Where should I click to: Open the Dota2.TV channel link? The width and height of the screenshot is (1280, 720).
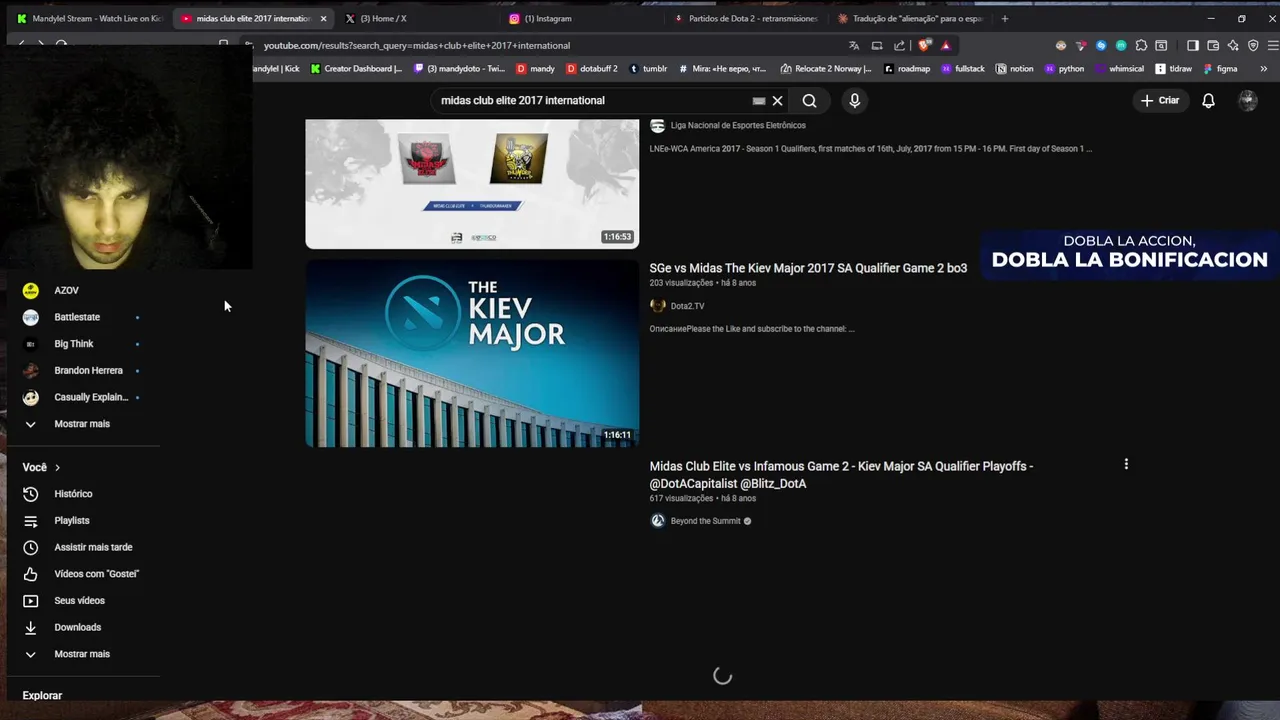click(x=687, y=306)
